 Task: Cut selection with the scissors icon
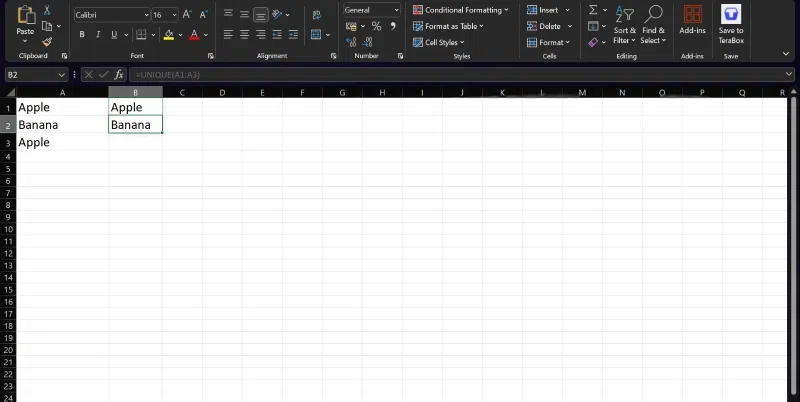pos(47,10)
